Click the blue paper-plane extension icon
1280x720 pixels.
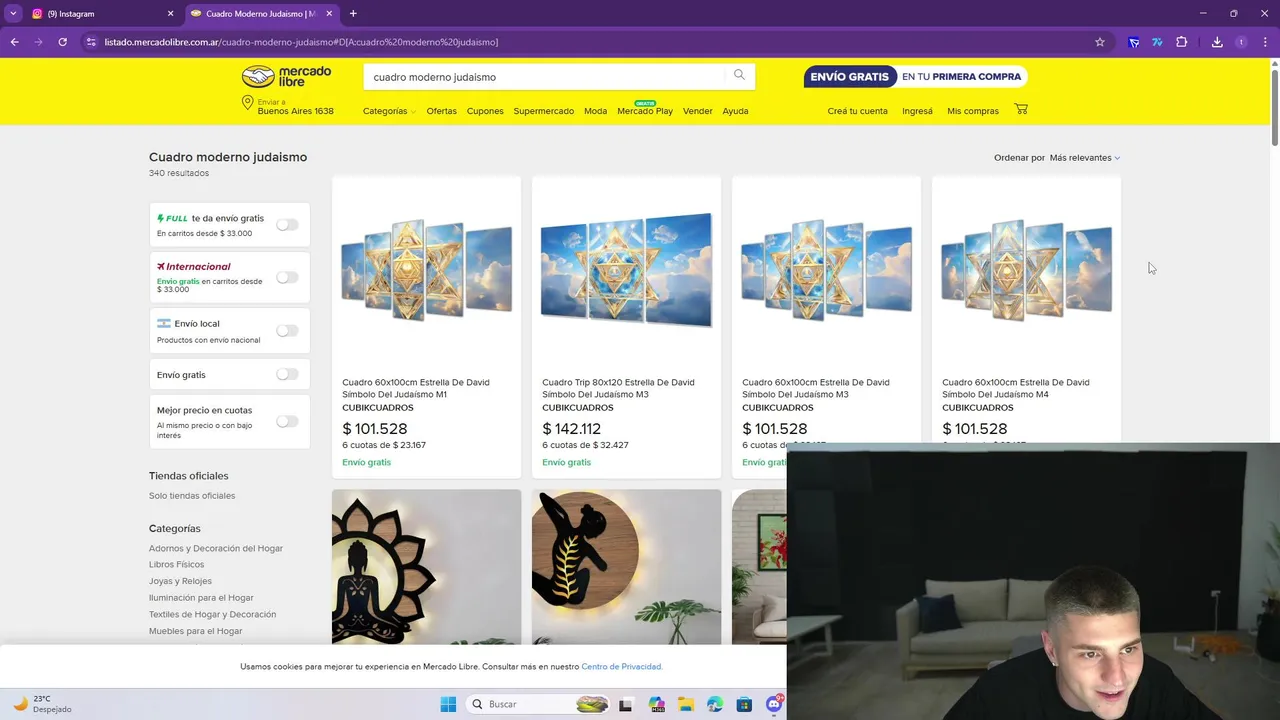[x=1133, y=42]
